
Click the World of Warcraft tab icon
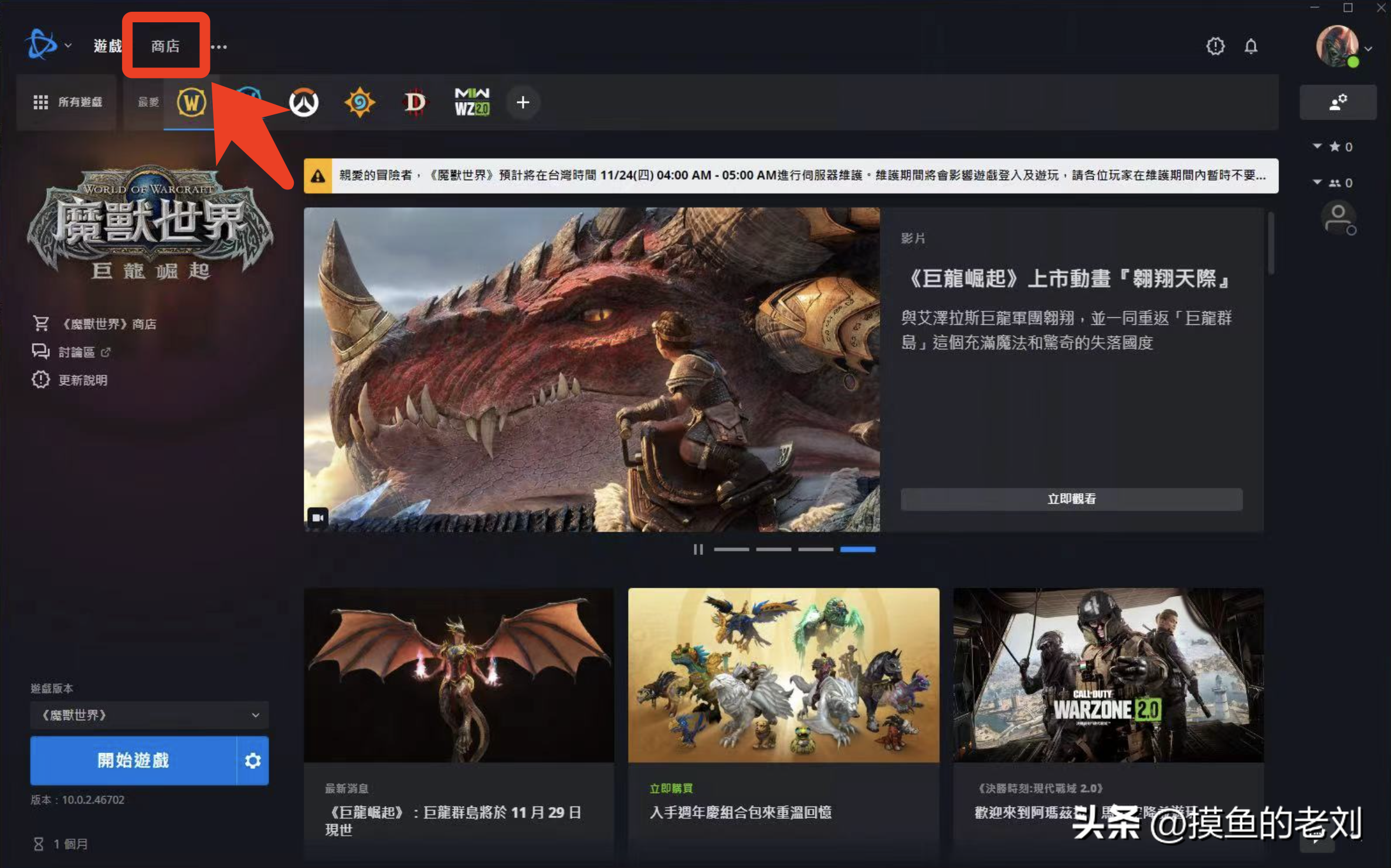point(191,103)
